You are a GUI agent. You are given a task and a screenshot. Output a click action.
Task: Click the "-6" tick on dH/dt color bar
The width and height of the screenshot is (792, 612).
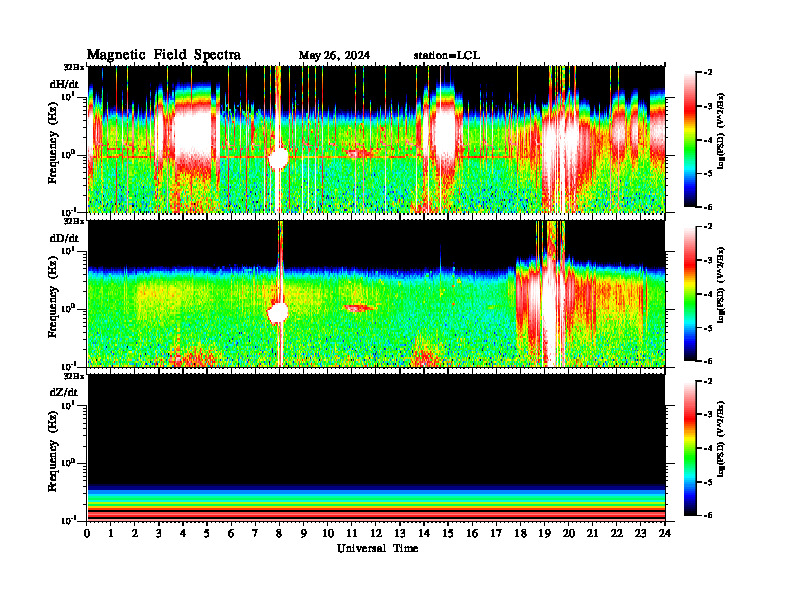tap(708, 207)
